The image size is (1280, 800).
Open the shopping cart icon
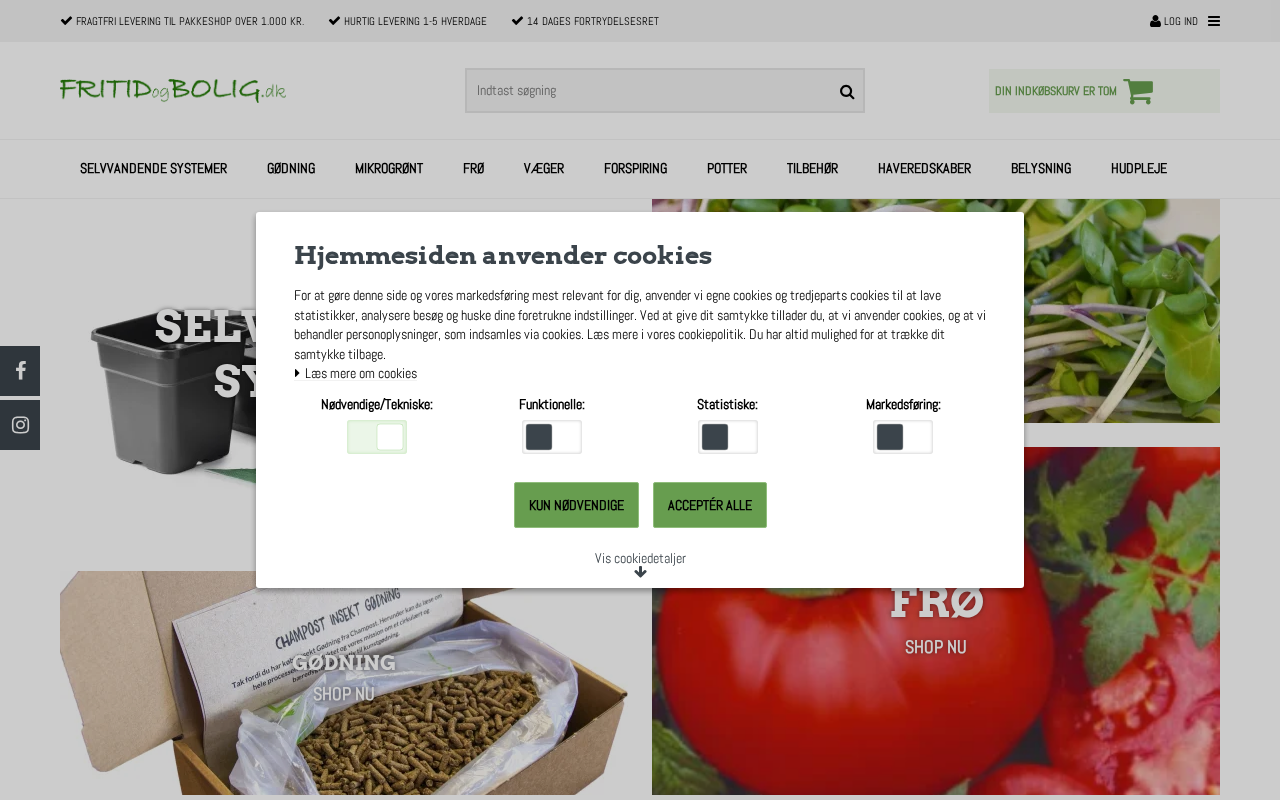(1138, 91)
